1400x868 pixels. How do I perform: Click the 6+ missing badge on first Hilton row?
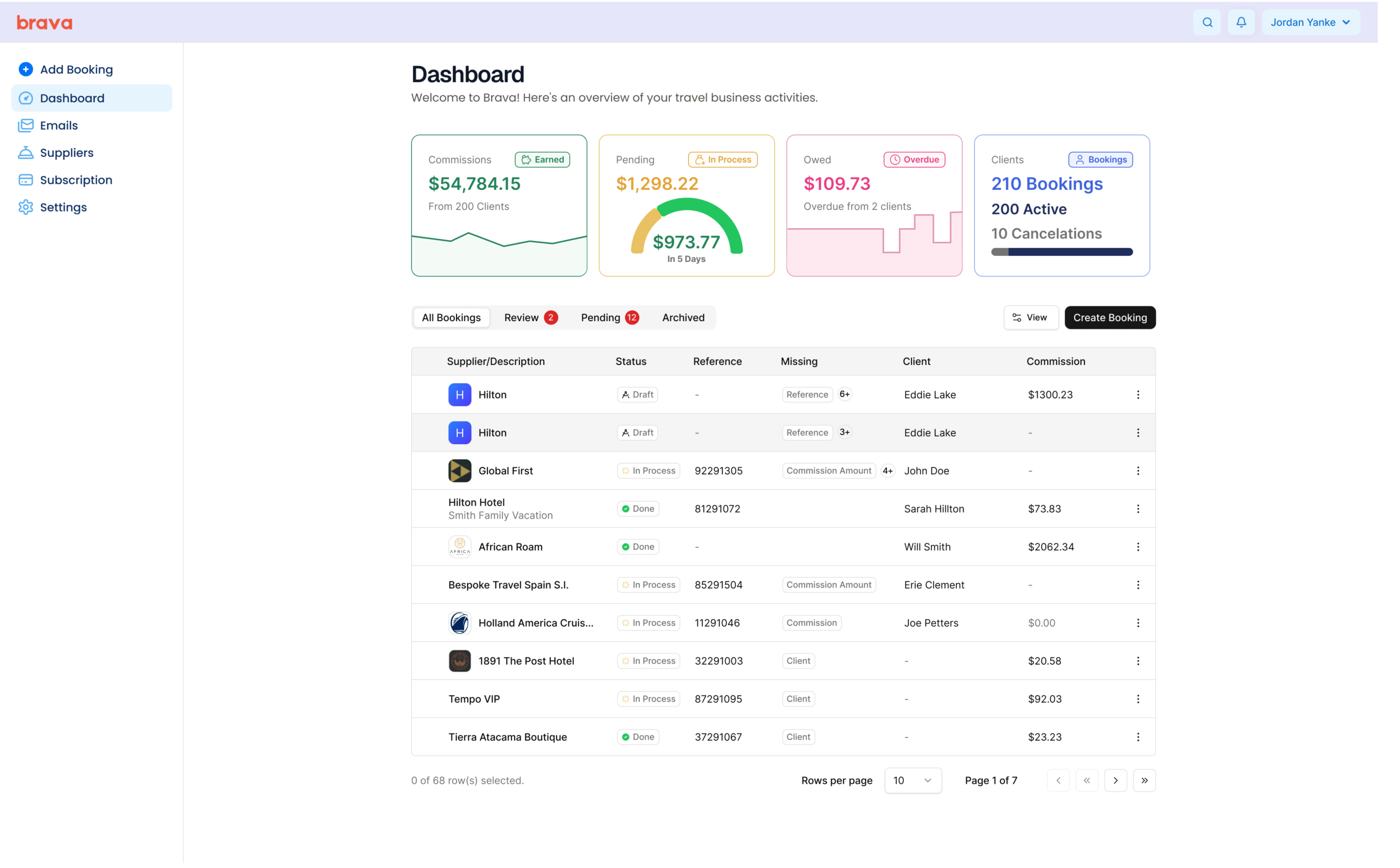pyautogui.click(x=844, y=394)
